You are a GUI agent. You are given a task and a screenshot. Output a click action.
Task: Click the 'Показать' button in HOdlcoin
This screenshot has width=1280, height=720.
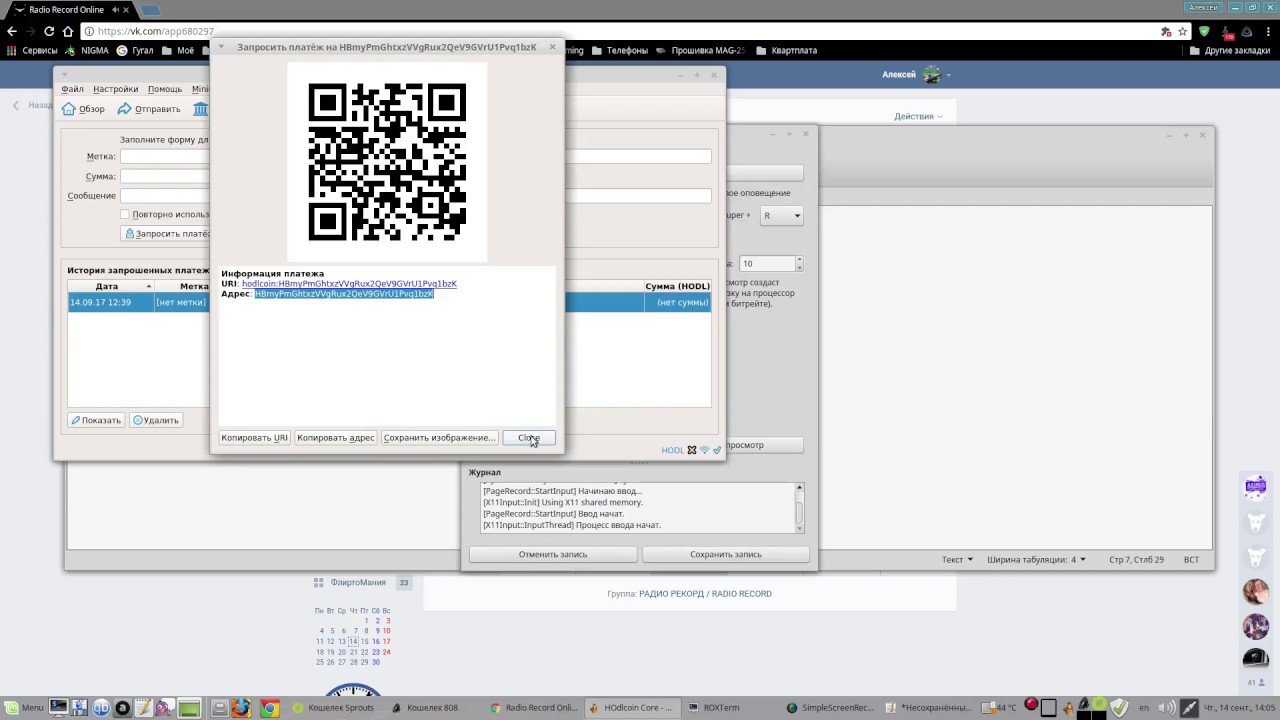[96, 420]
